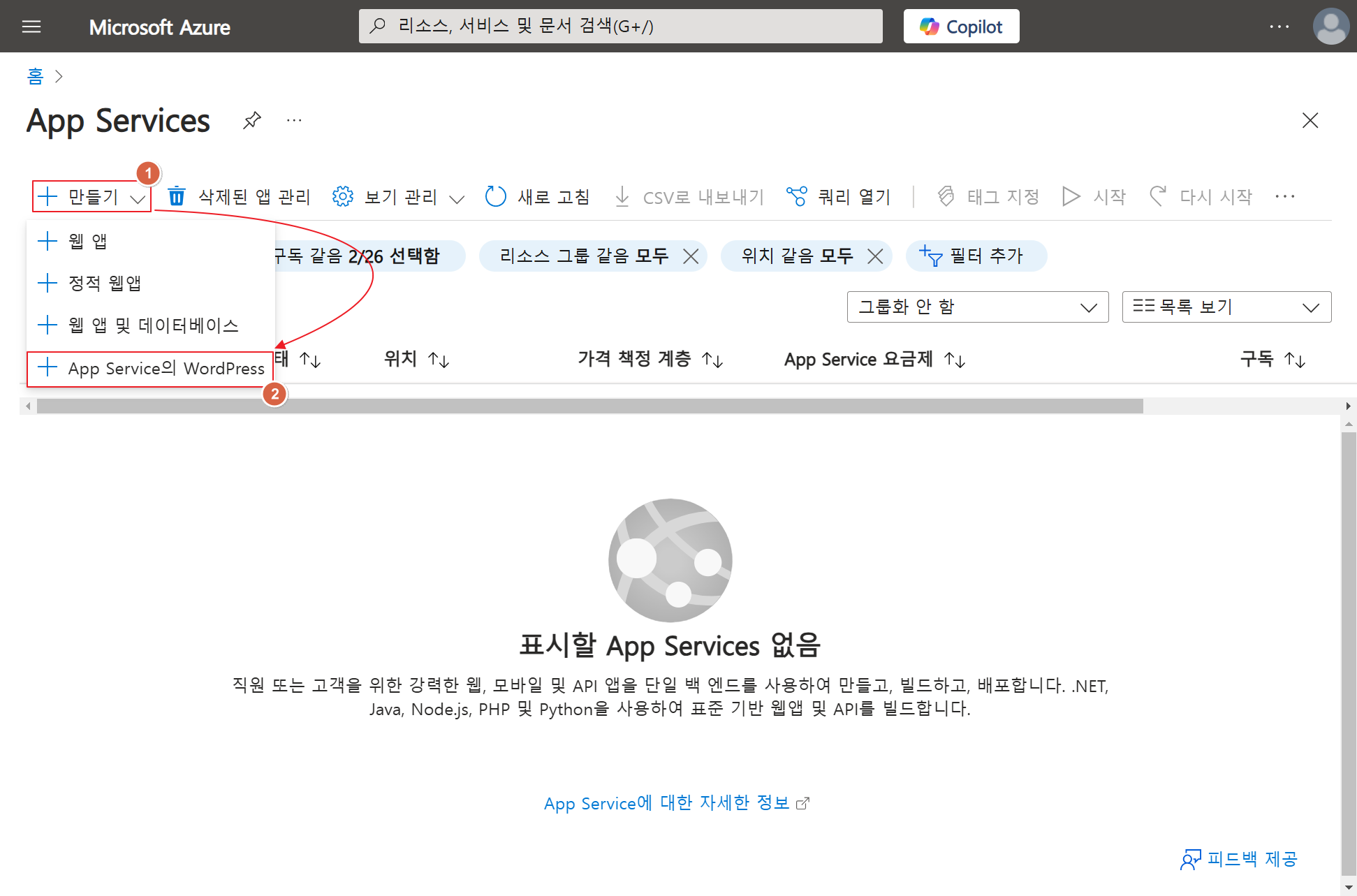The height and width of the screenshot is (896, 1357).
Task: Choose App Service의 WordPress option
Action: point(150,368)
